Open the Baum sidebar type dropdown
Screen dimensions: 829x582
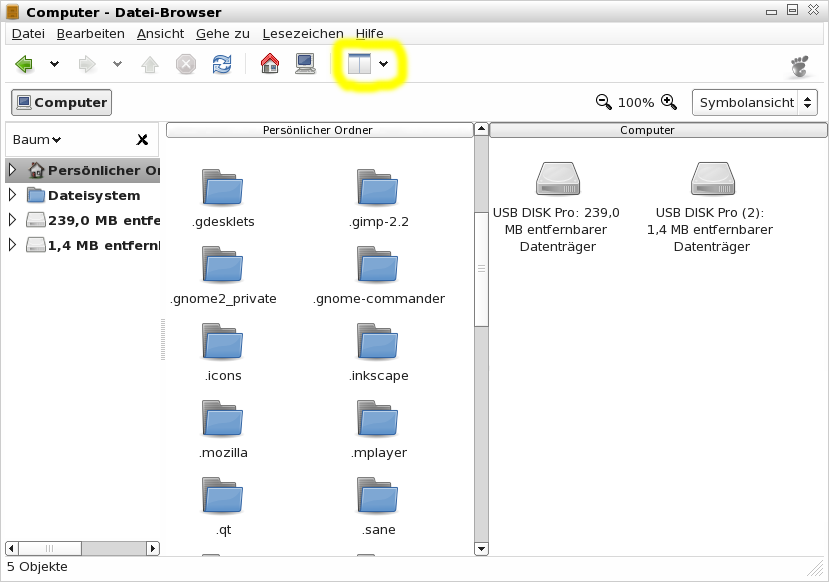pyautogui.click(x=37, y=140)
